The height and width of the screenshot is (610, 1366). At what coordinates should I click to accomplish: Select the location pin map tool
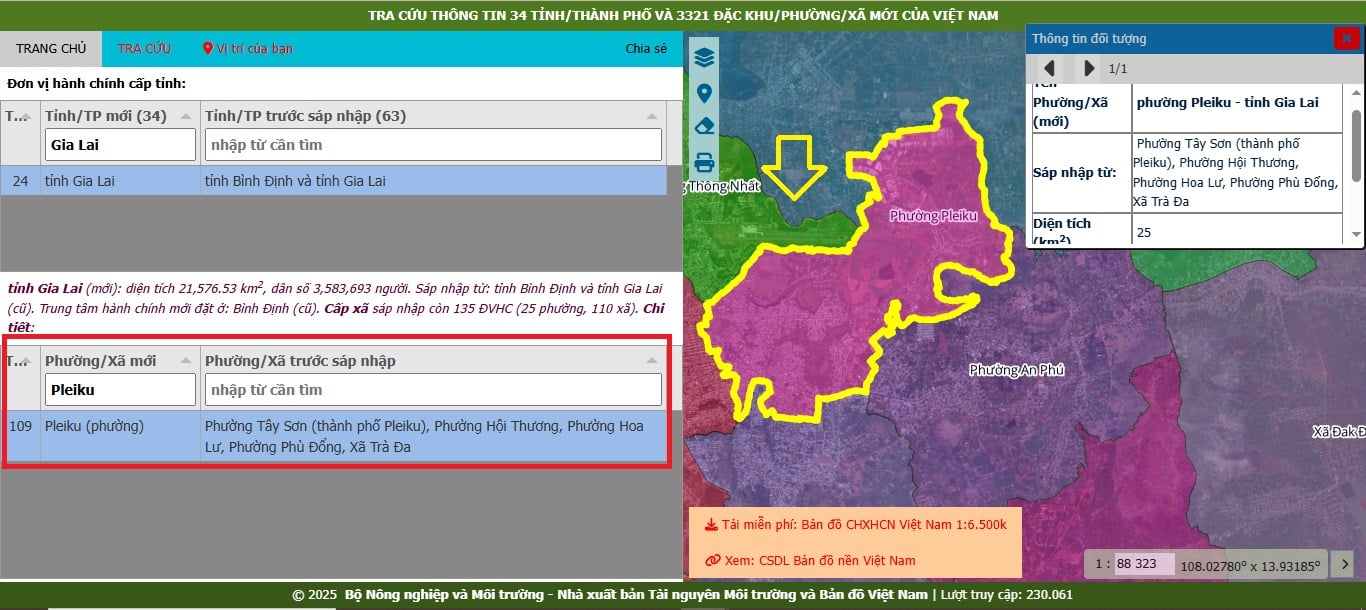pyautogui.click(x=704, y=94)
